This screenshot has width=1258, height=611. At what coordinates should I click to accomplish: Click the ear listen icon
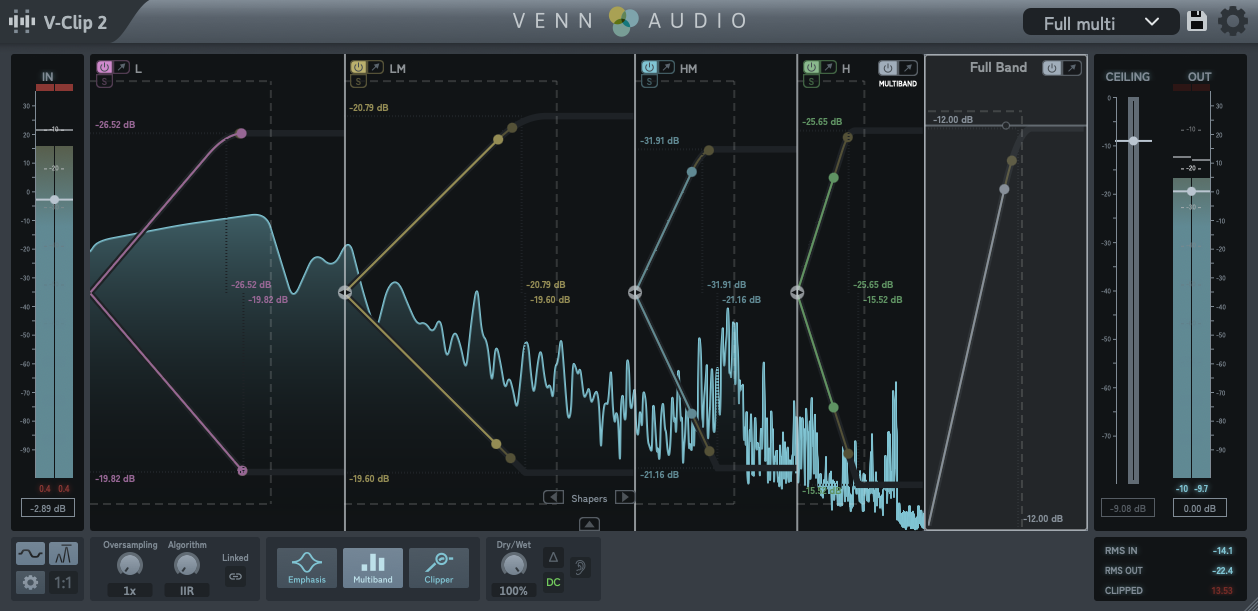[579, 567]
